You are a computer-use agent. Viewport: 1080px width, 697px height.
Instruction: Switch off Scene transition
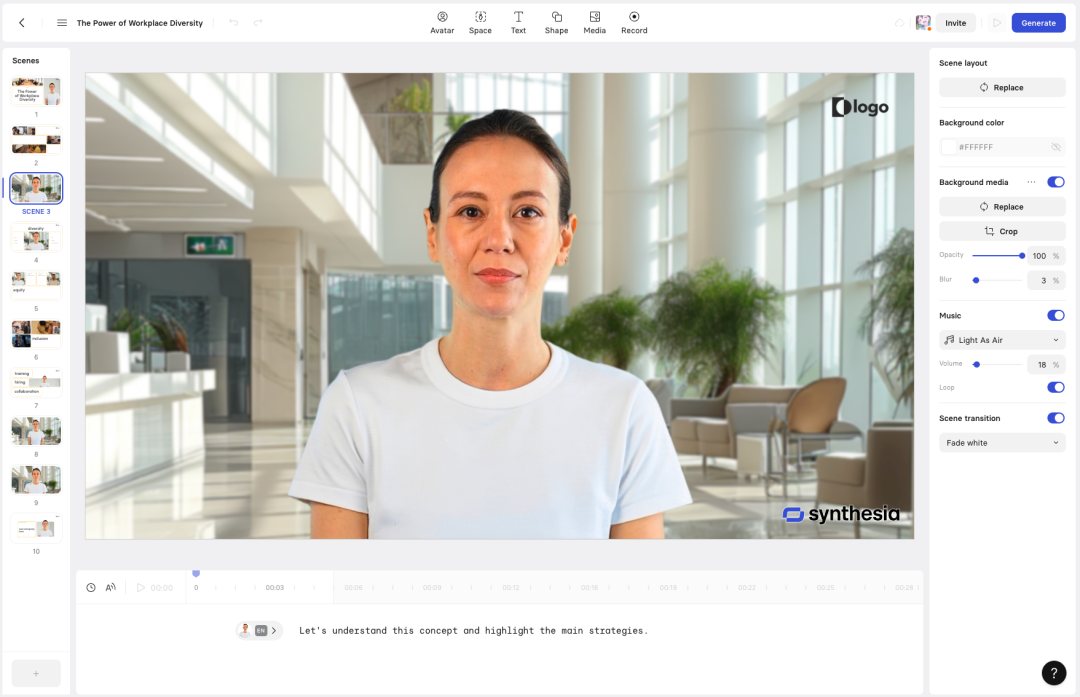click(x=1055, y=418)
